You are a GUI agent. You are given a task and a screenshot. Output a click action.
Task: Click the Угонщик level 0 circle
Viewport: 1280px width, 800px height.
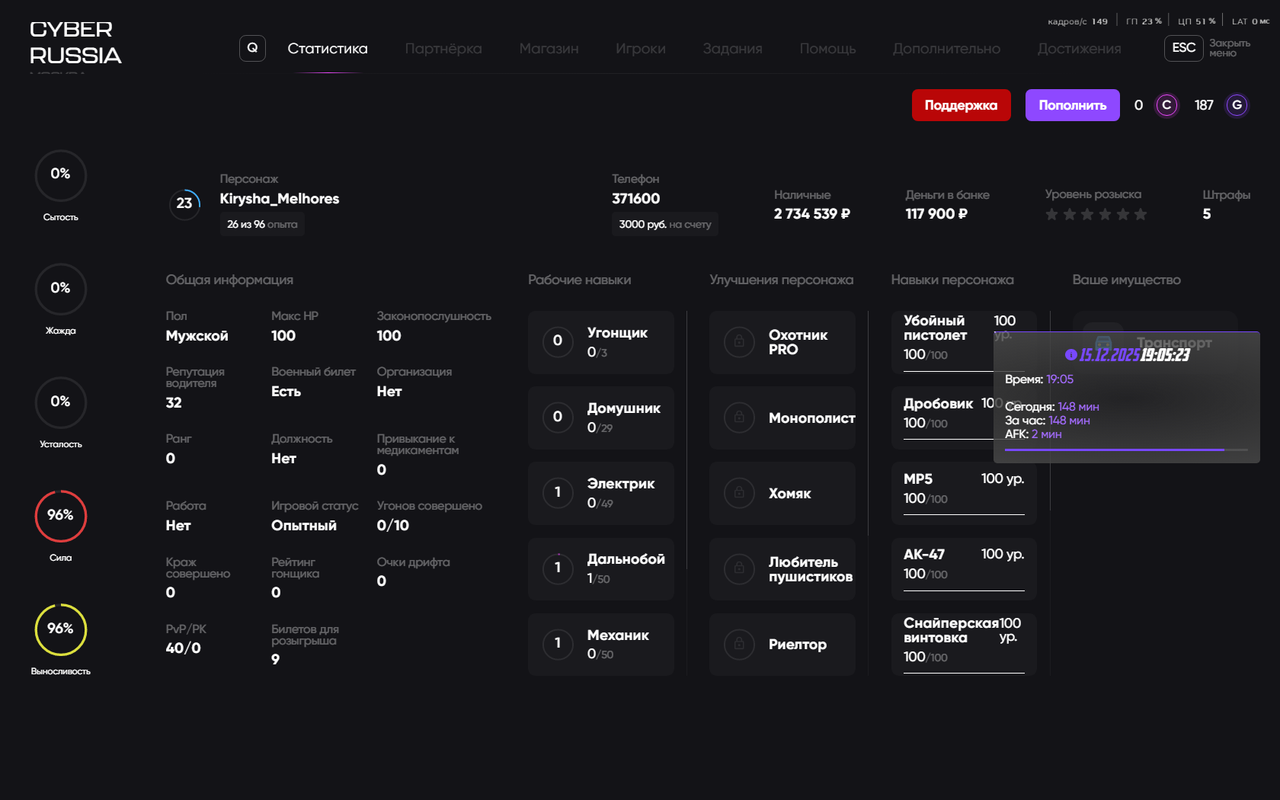point(558,341)
